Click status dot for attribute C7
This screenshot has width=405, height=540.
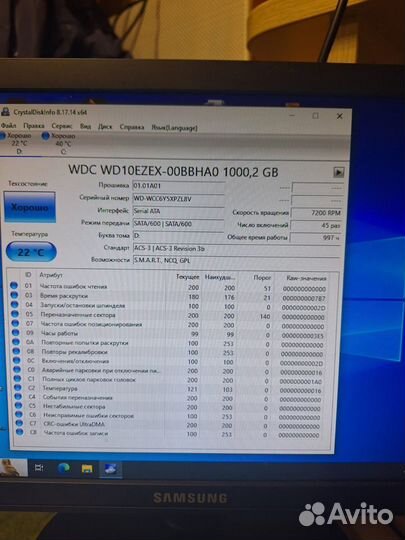pos(19,423)
